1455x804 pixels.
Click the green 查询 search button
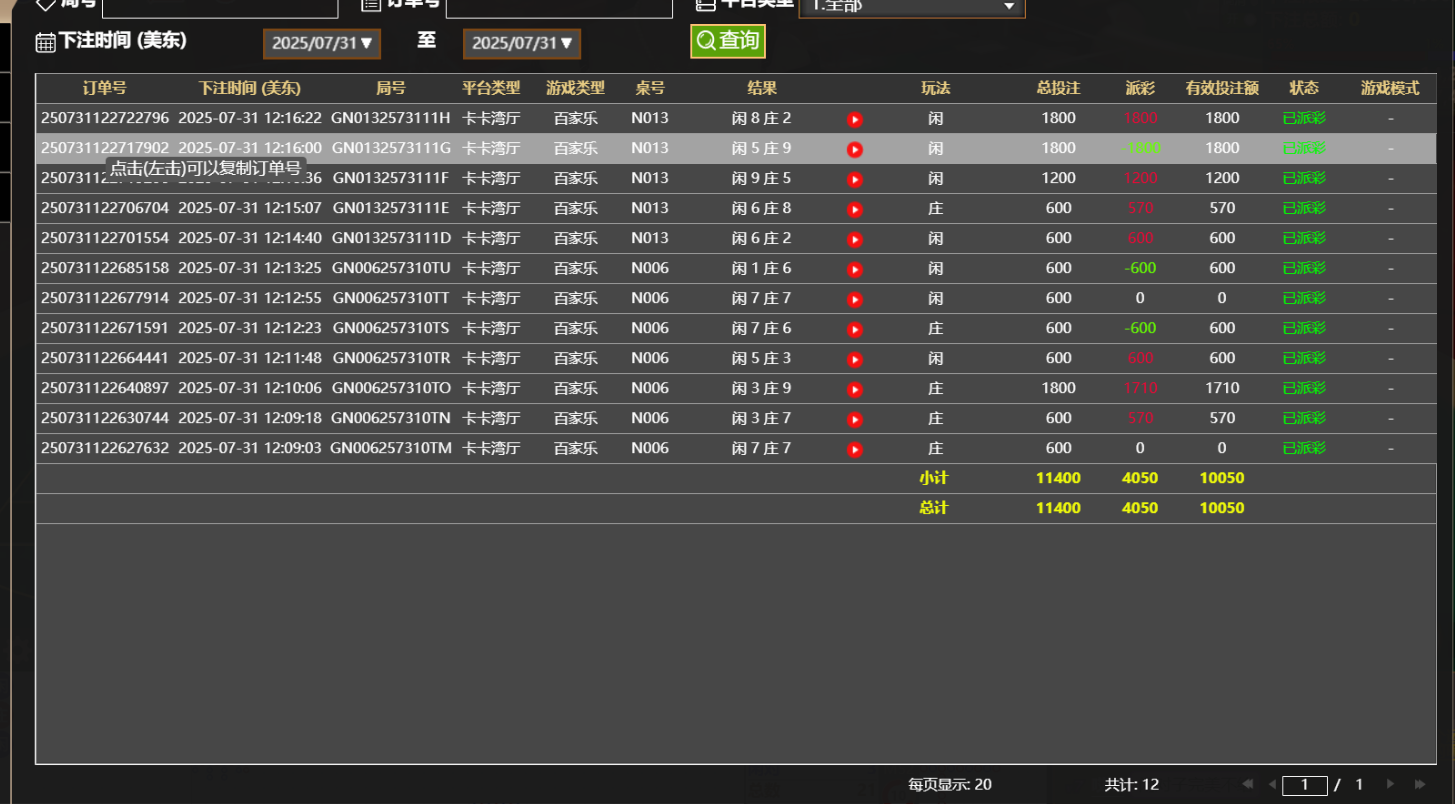point(728,41)
